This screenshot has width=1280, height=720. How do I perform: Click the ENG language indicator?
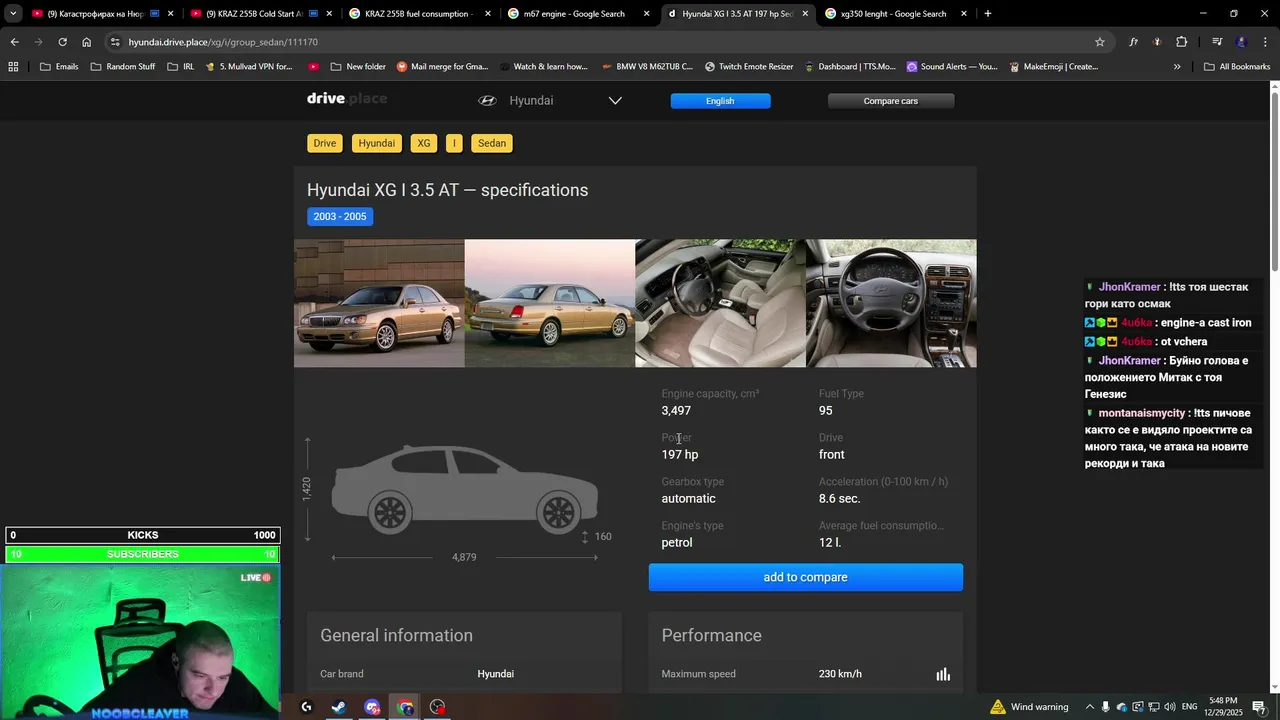point(1189,707)
